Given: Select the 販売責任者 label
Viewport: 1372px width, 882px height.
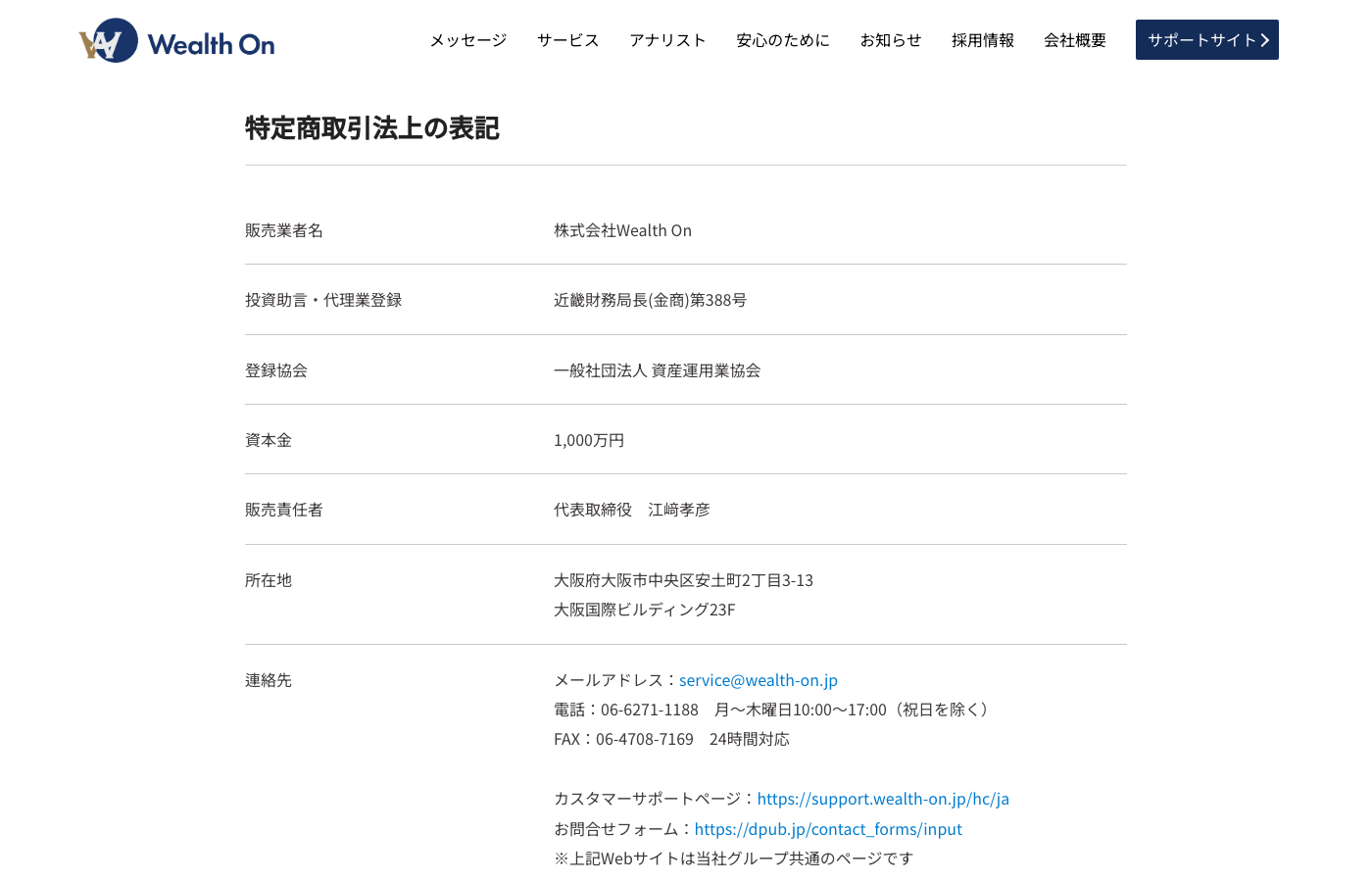Looking at the screenshot, I should [284, 510].
